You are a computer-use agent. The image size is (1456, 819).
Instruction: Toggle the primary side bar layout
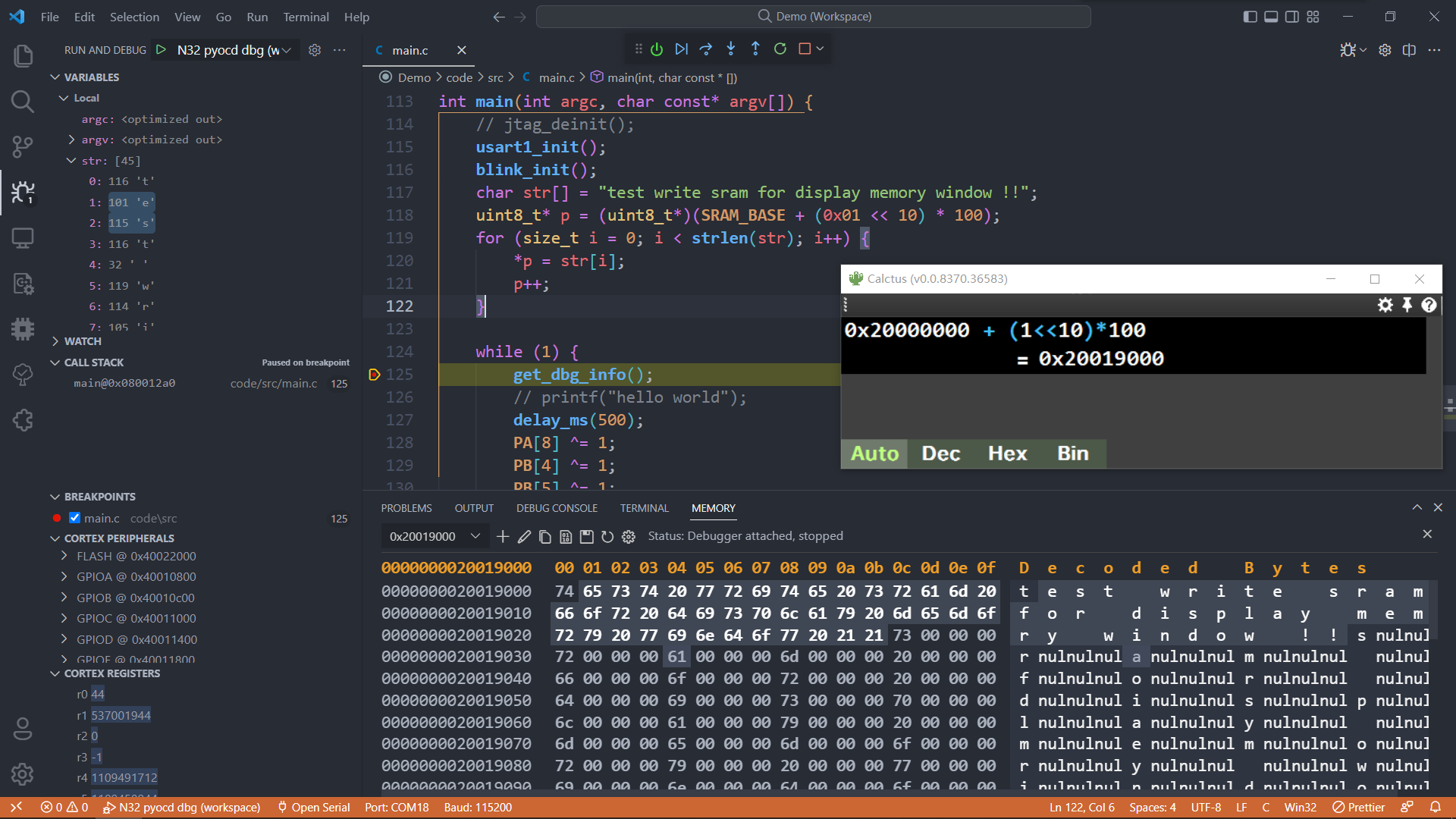1250,17
